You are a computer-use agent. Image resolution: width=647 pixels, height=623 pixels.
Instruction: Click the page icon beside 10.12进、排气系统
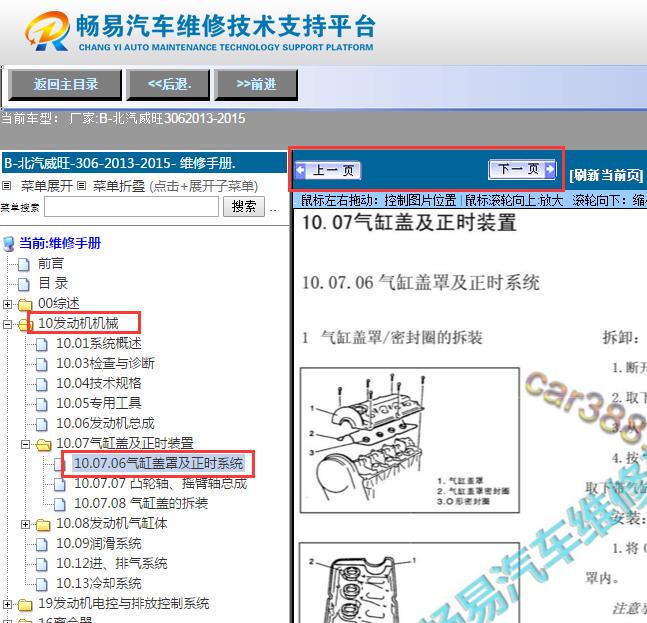coord(42,564)
